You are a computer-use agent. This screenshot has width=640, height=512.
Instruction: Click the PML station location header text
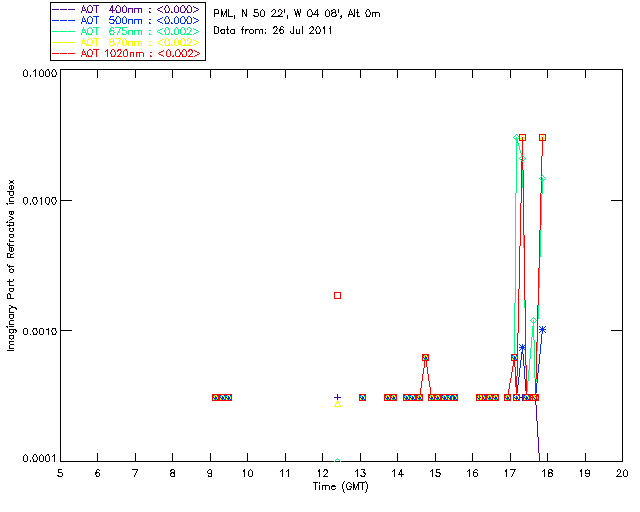click(x=297, y=14)
